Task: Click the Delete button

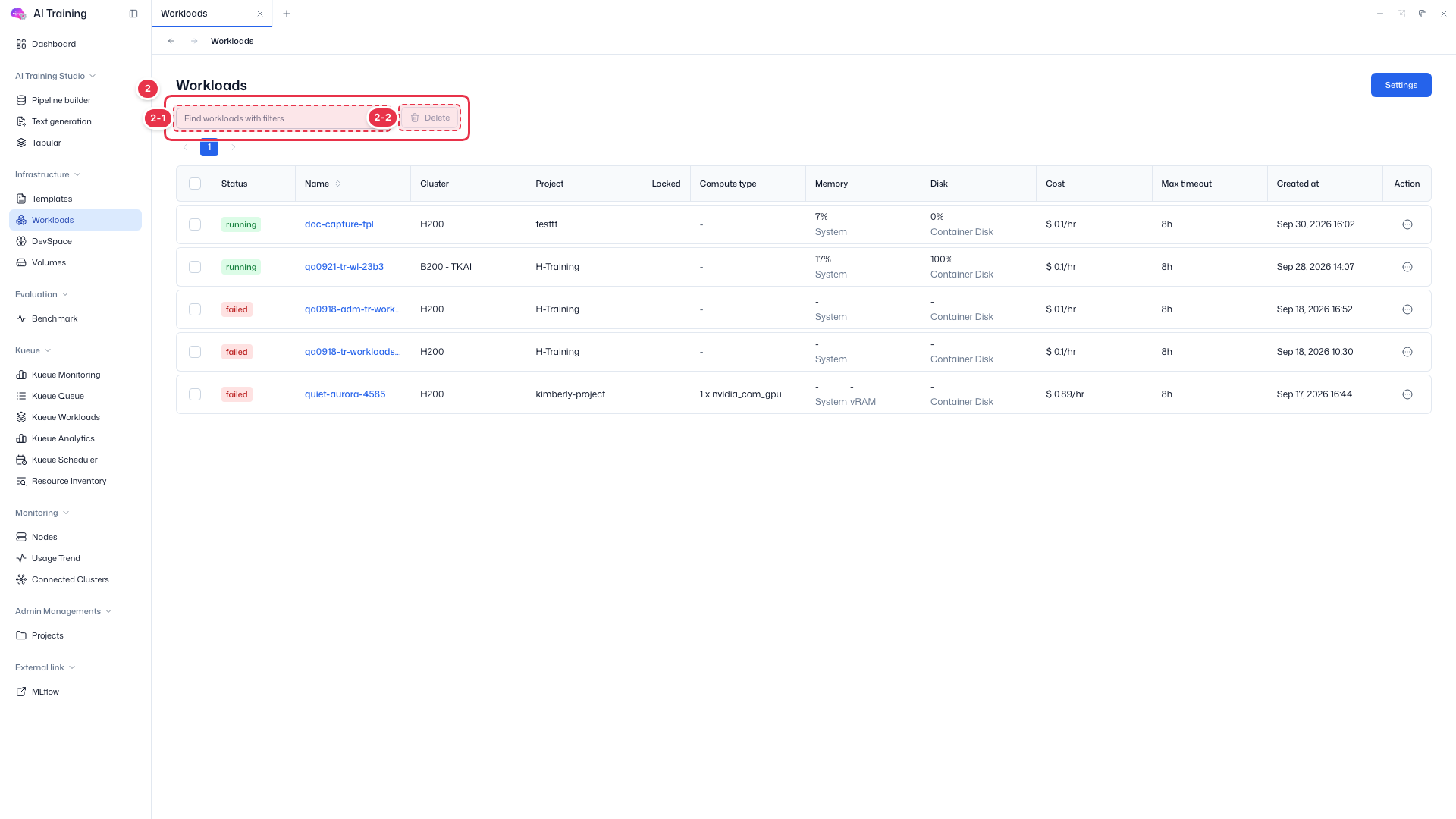Action: click(x=430, y=118)
